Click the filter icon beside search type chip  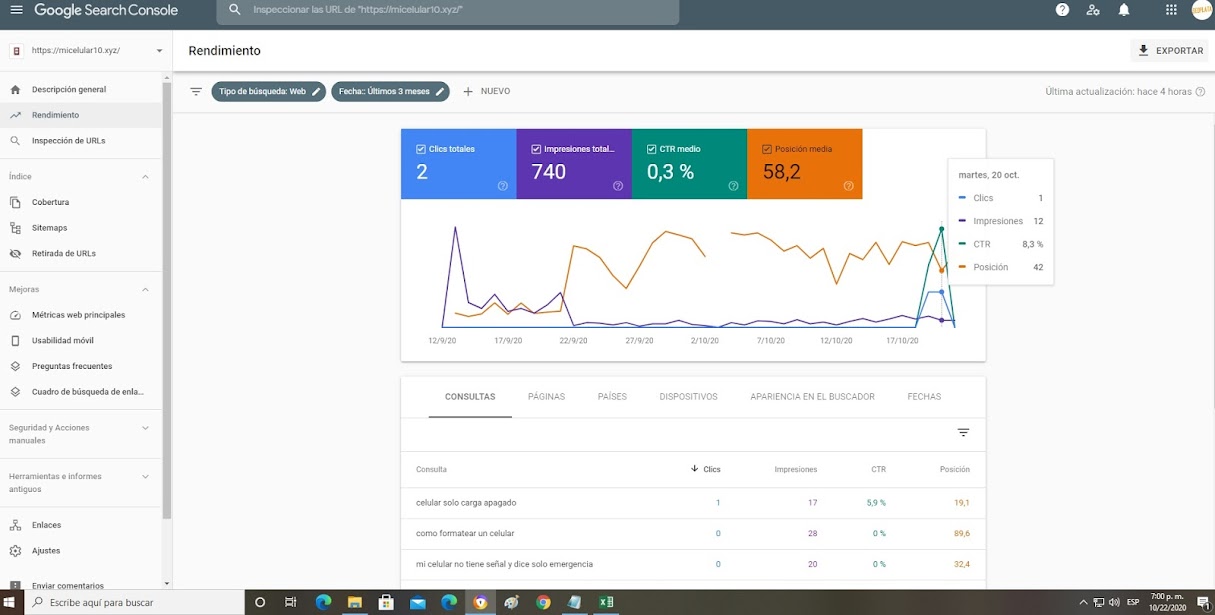point(196,91)
